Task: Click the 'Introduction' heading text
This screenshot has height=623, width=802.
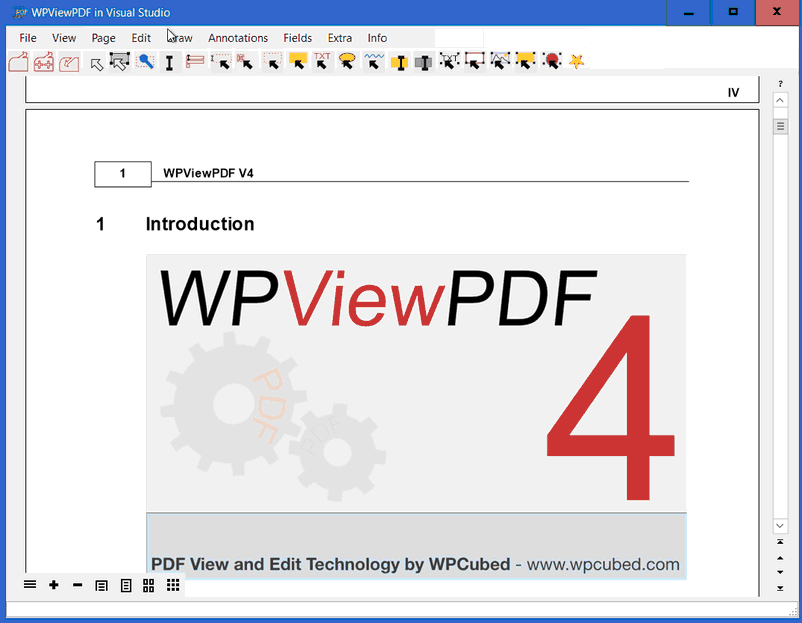Action: [200, 224]
